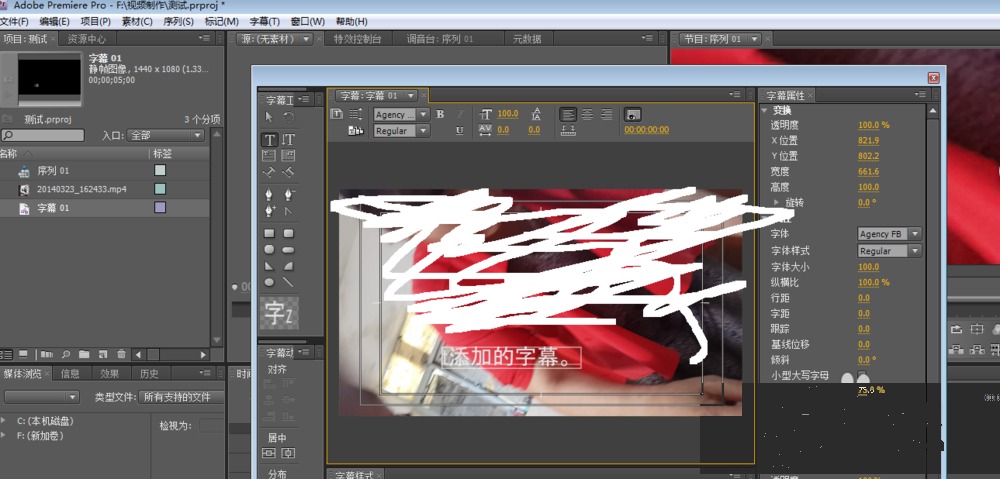Select the Rotation tool

click(288, 117)
